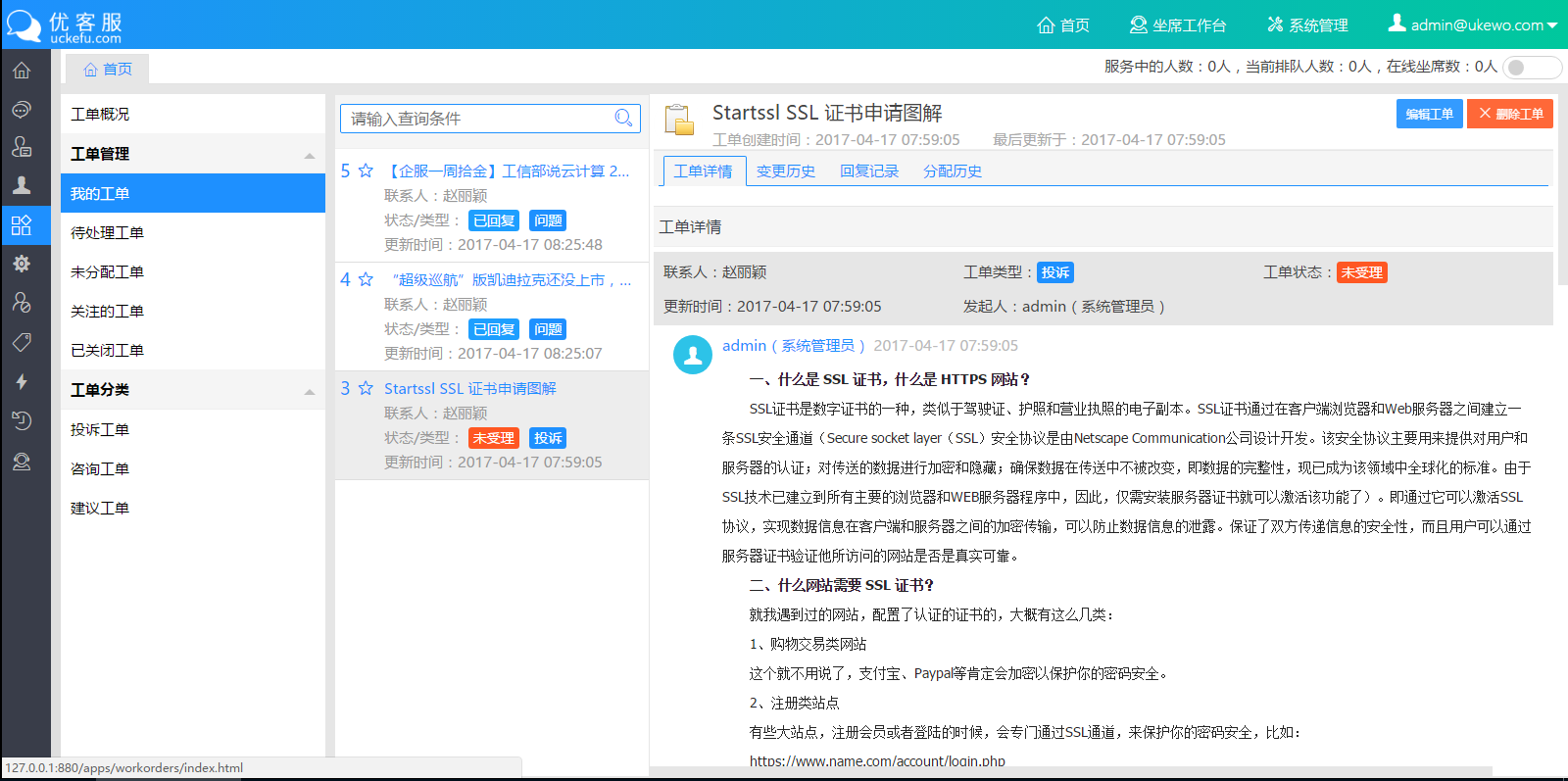Screen dimensions: 1568x781
Task: Open the chat bubble icon in sidebar
Action: pos(22,109)
